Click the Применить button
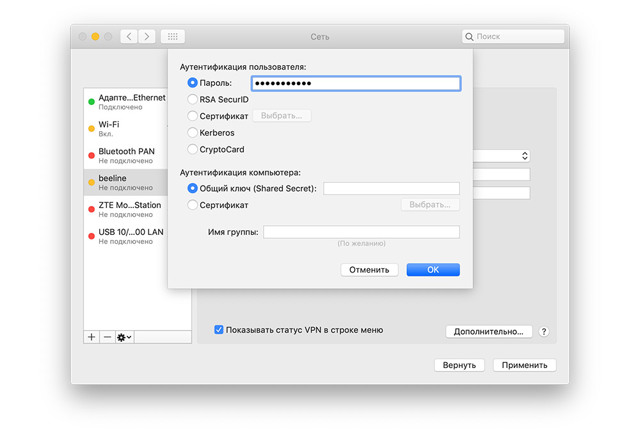640x432 pixels. (524, 365)
